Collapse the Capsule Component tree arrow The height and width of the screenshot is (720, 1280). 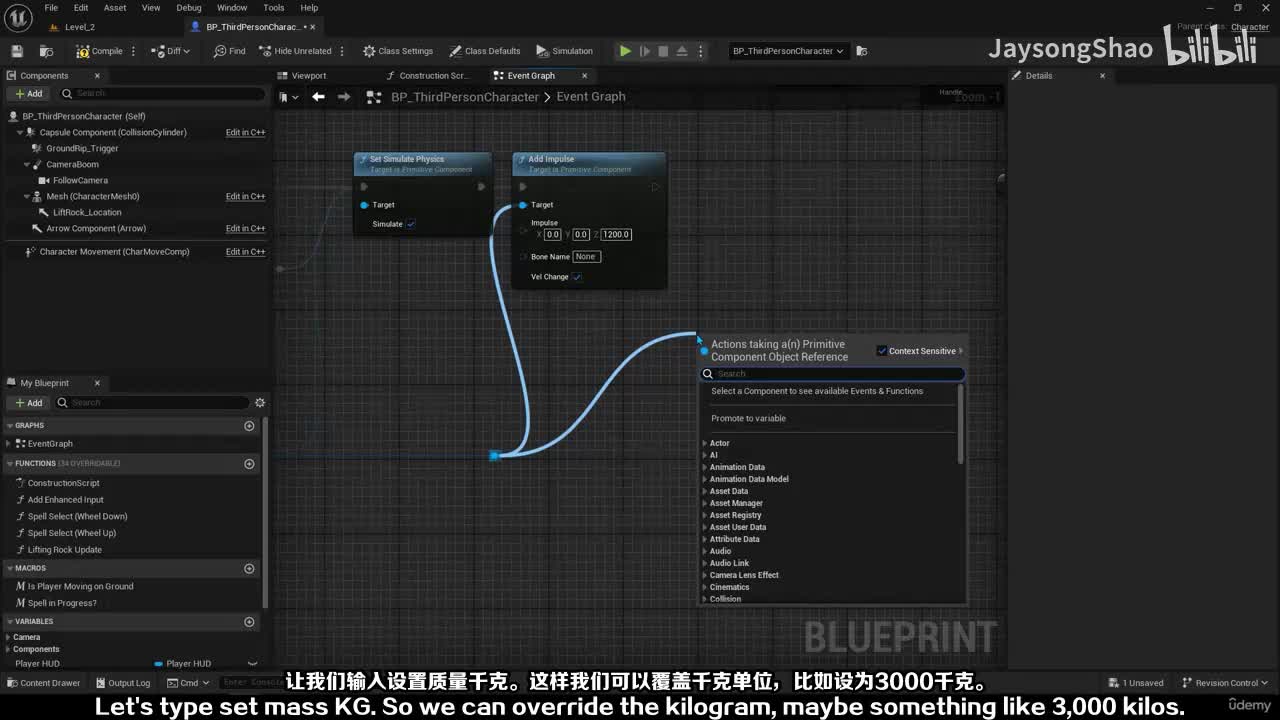[22, 132]
